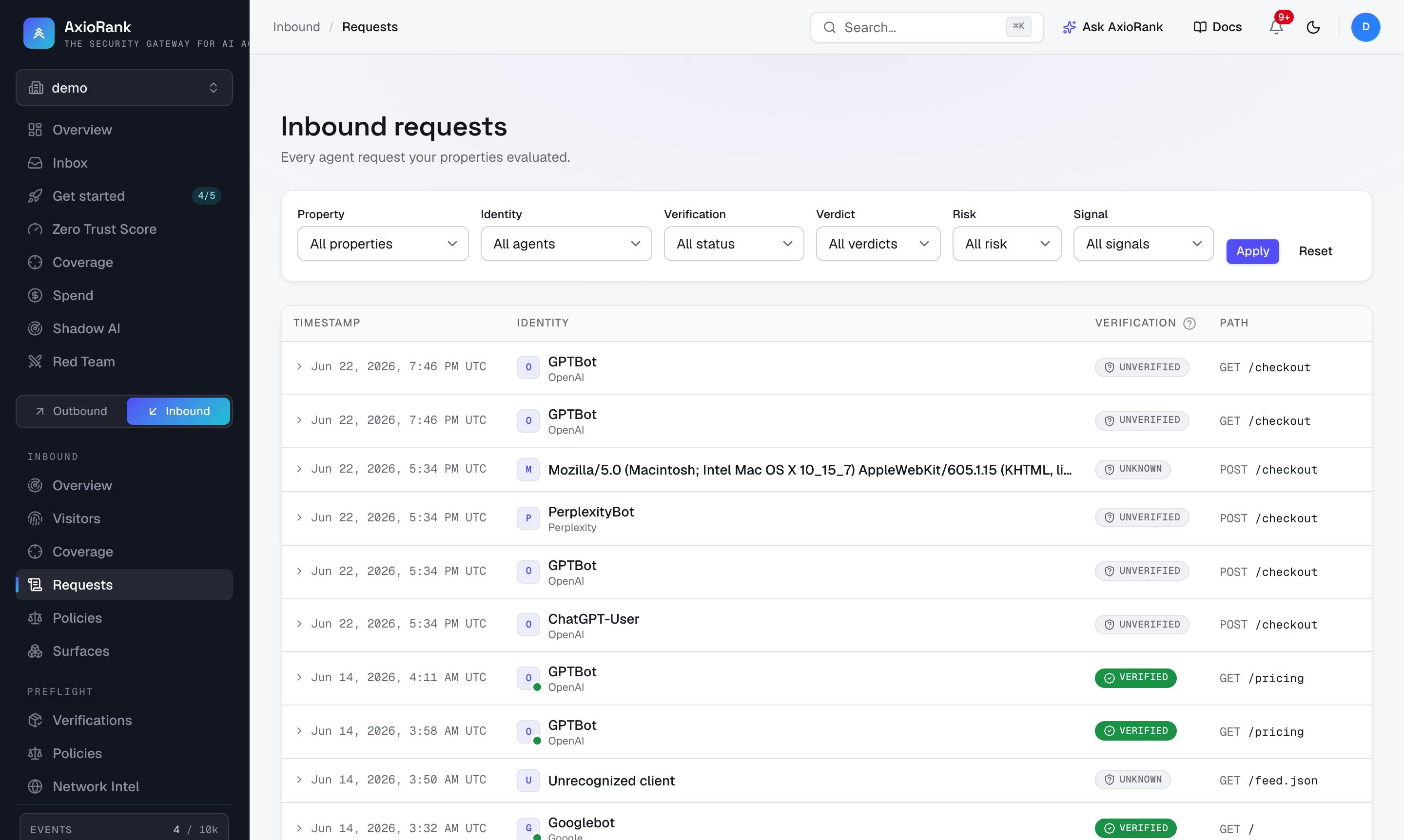Click the Events usage counter
The image size is (1404, 840).
click(x=124, y=827)
